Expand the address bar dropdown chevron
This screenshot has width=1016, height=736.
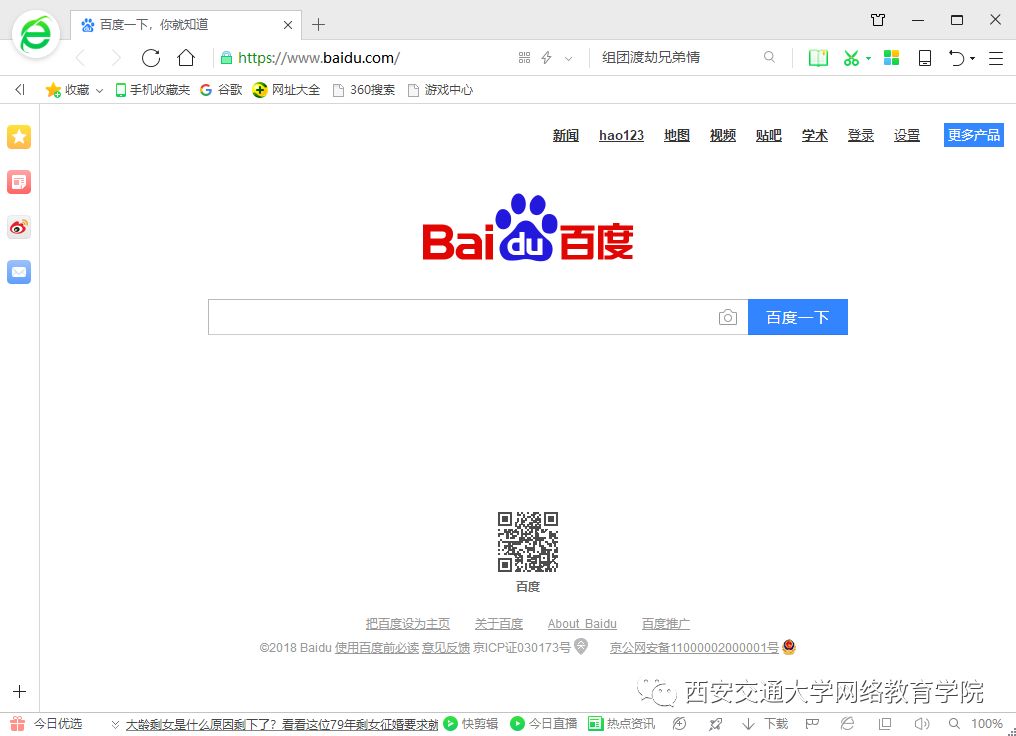pyautogui.click(x=568, y=58)
